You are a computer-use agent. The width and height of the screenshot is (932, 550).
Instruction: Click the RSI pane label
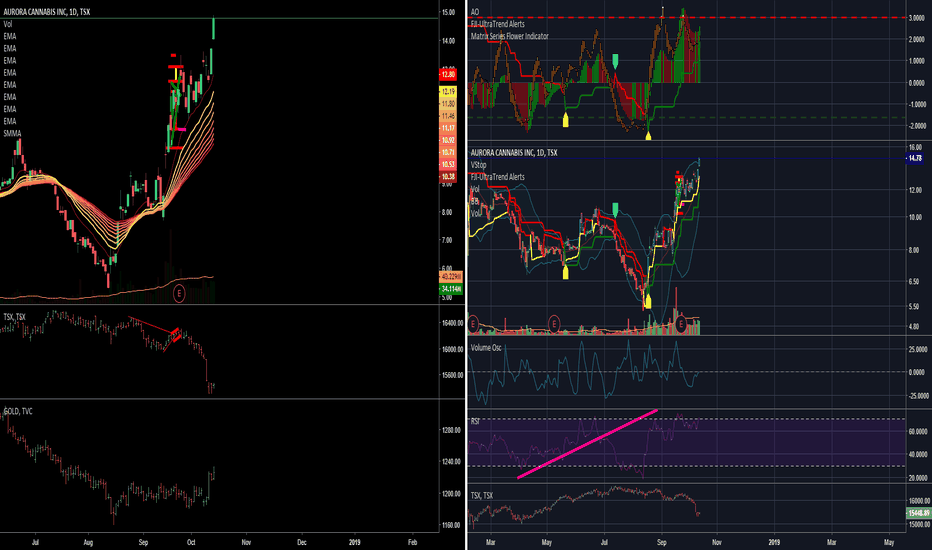pos(476,421)
